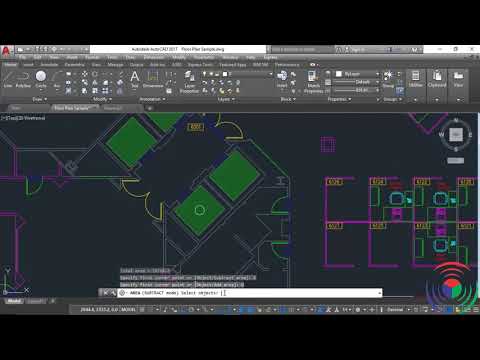Select the Text tool

pos(135,79)
